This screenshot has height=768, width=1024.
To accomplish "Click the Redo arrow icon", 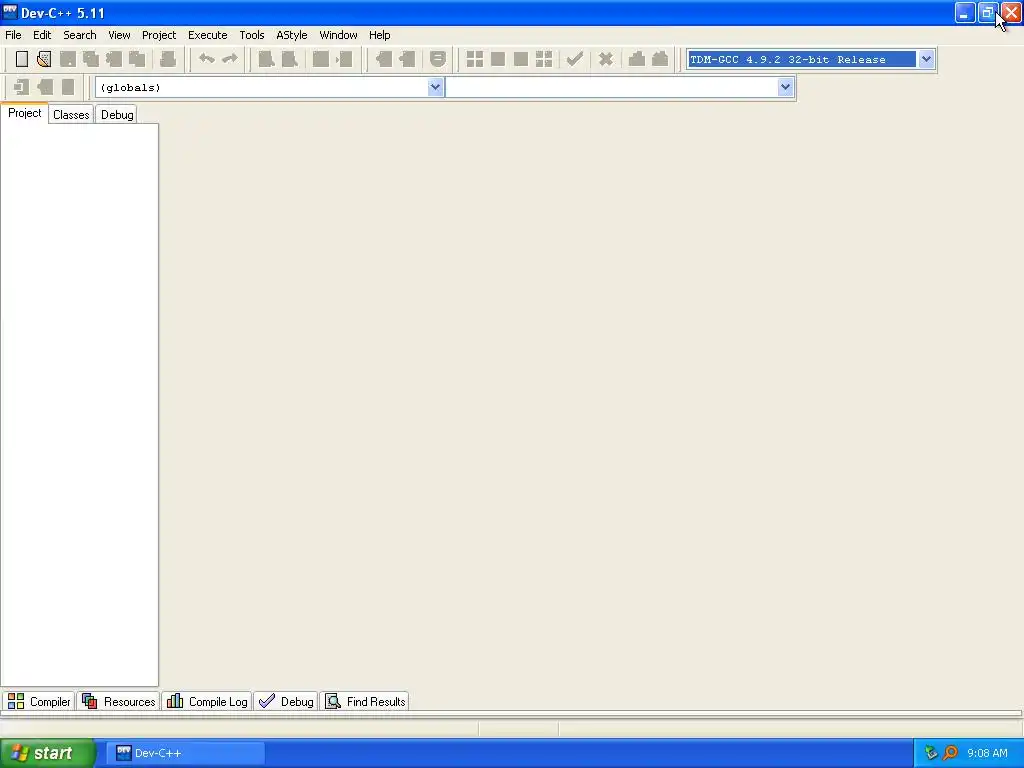I will coord(230,59).
